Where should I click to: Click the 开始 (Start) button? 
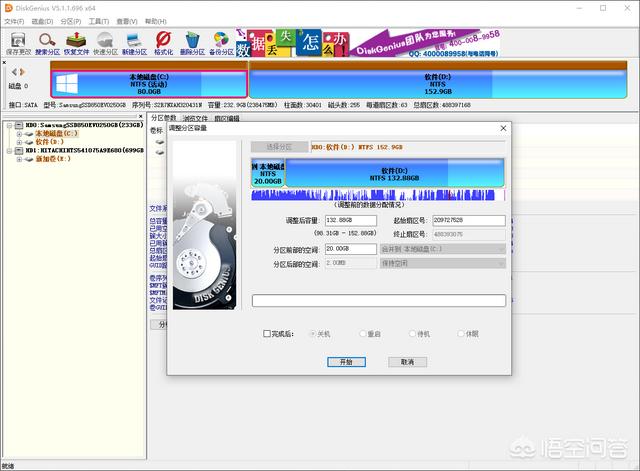346,361
